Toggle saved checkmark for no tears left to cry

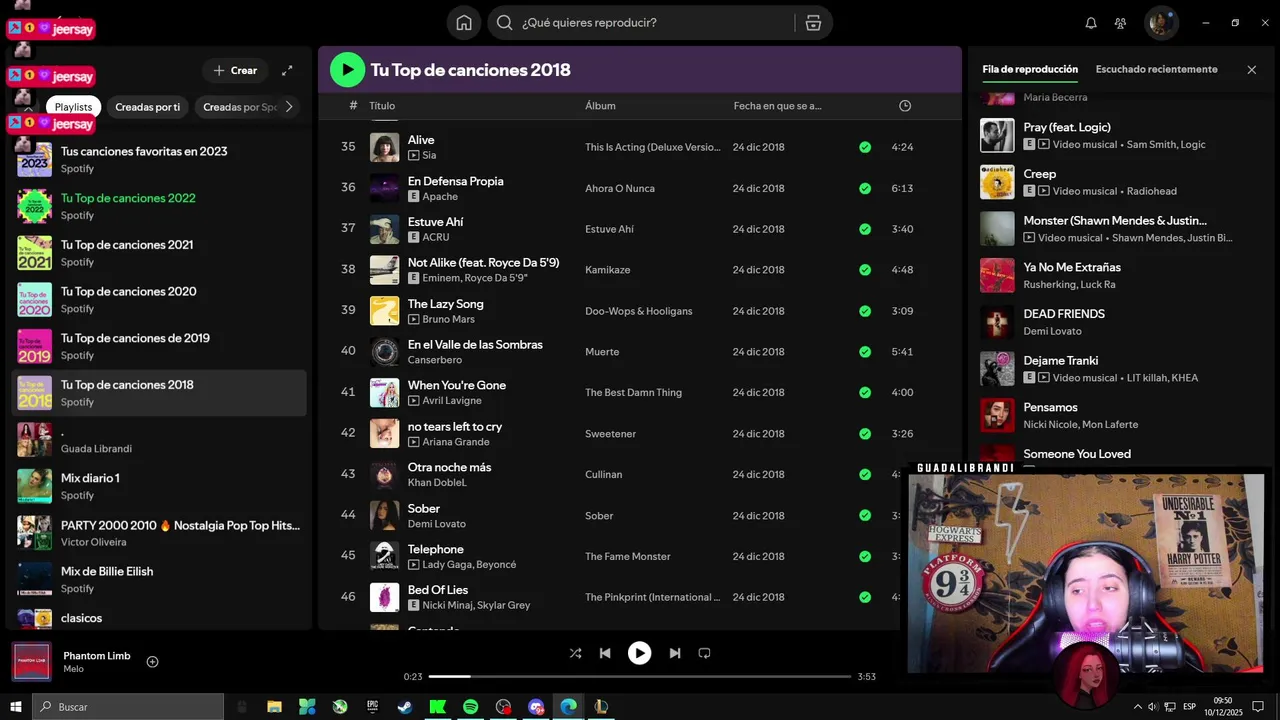[x=865, y=434]
